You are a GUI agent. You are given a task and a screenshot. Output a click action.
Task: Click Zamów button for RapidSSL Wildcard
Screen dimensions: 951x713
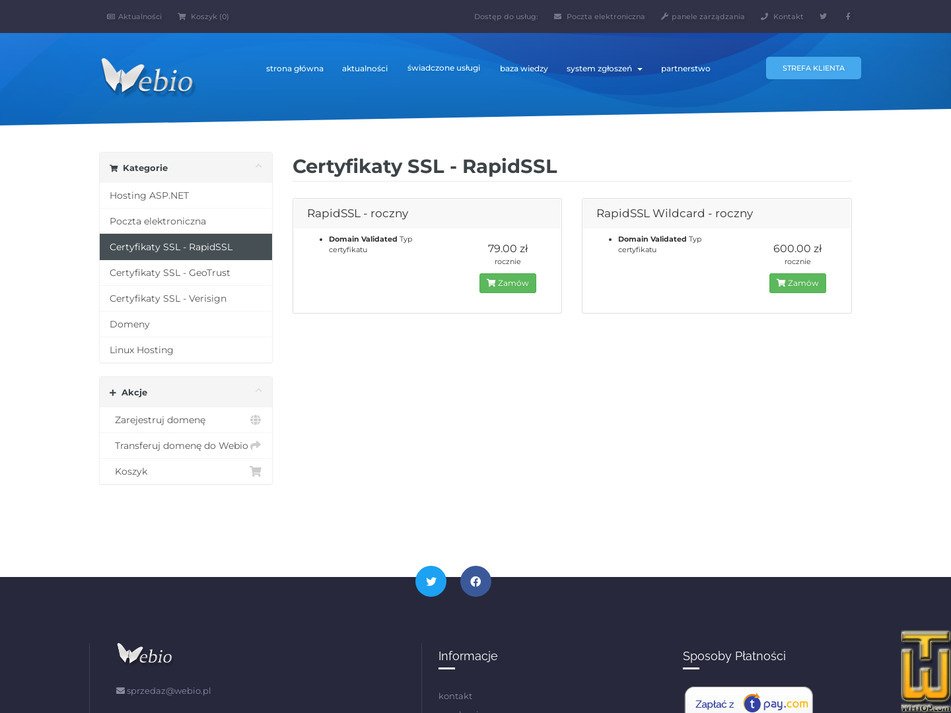(798, 283)
